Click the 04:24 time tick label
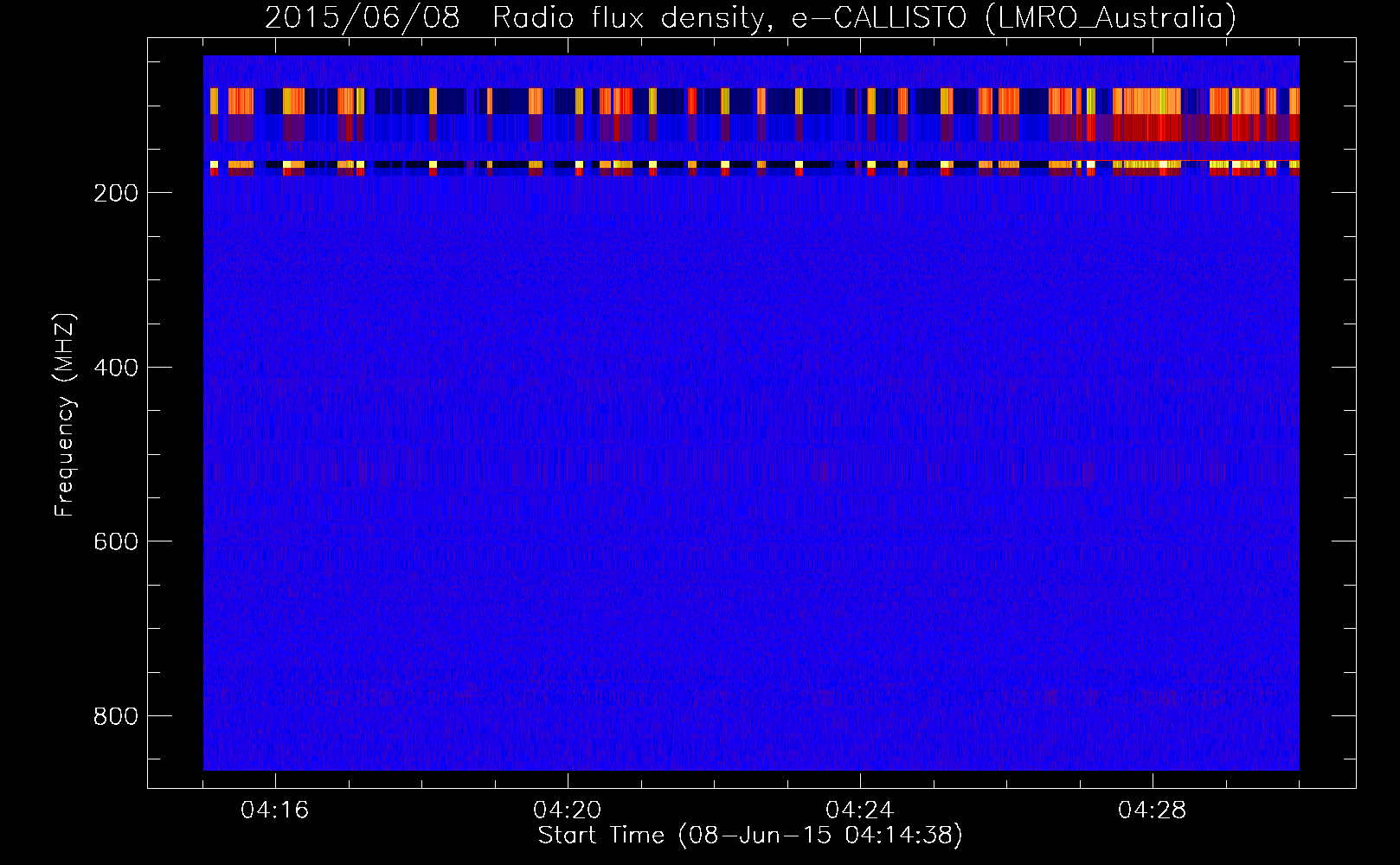Image resolution: width=1400 pixels, height=865 pixels. (860, 811)
